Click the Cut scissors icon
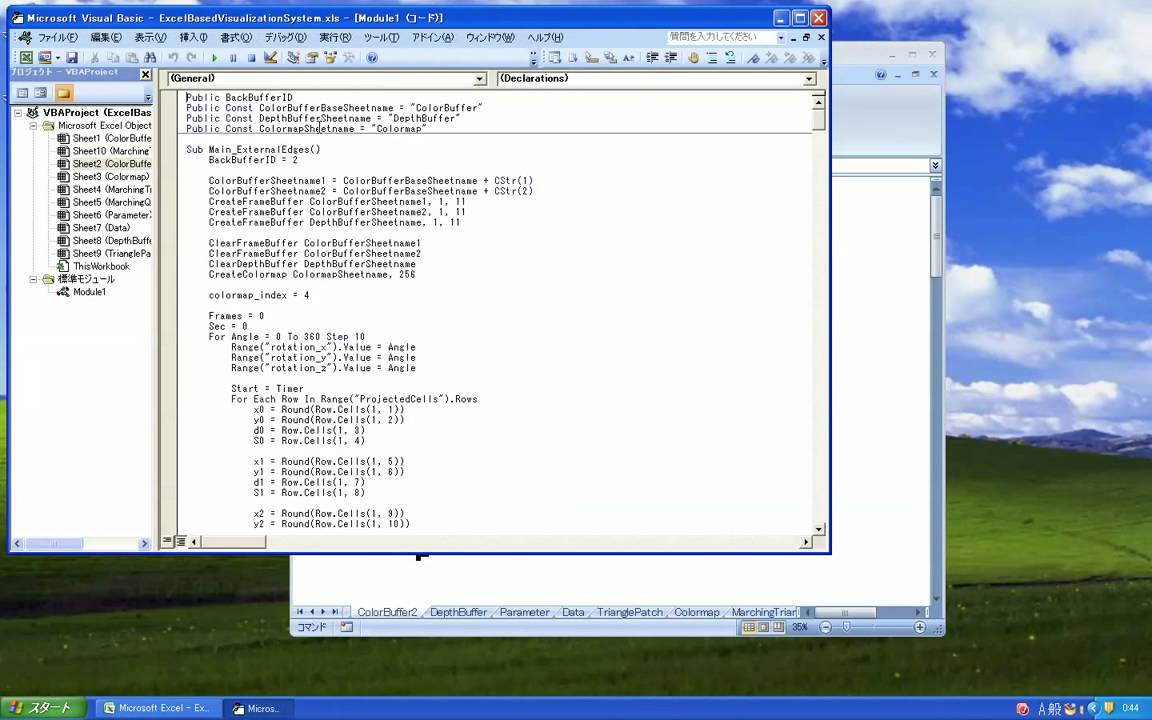This screenshot has width=1152, height=720. point(94,57)
